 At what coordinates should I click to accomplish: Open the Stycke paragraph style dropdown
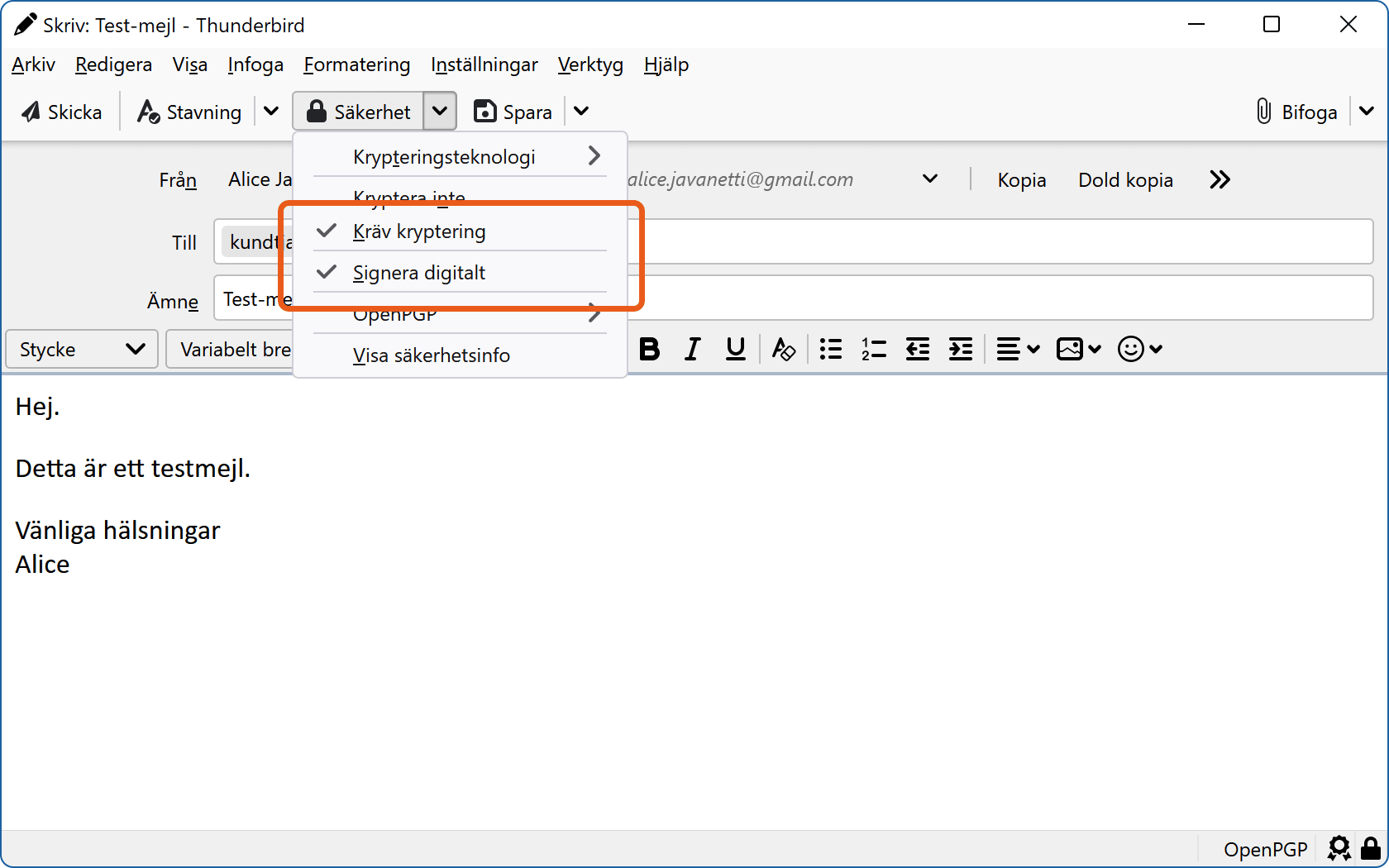[x=82, y=349]
